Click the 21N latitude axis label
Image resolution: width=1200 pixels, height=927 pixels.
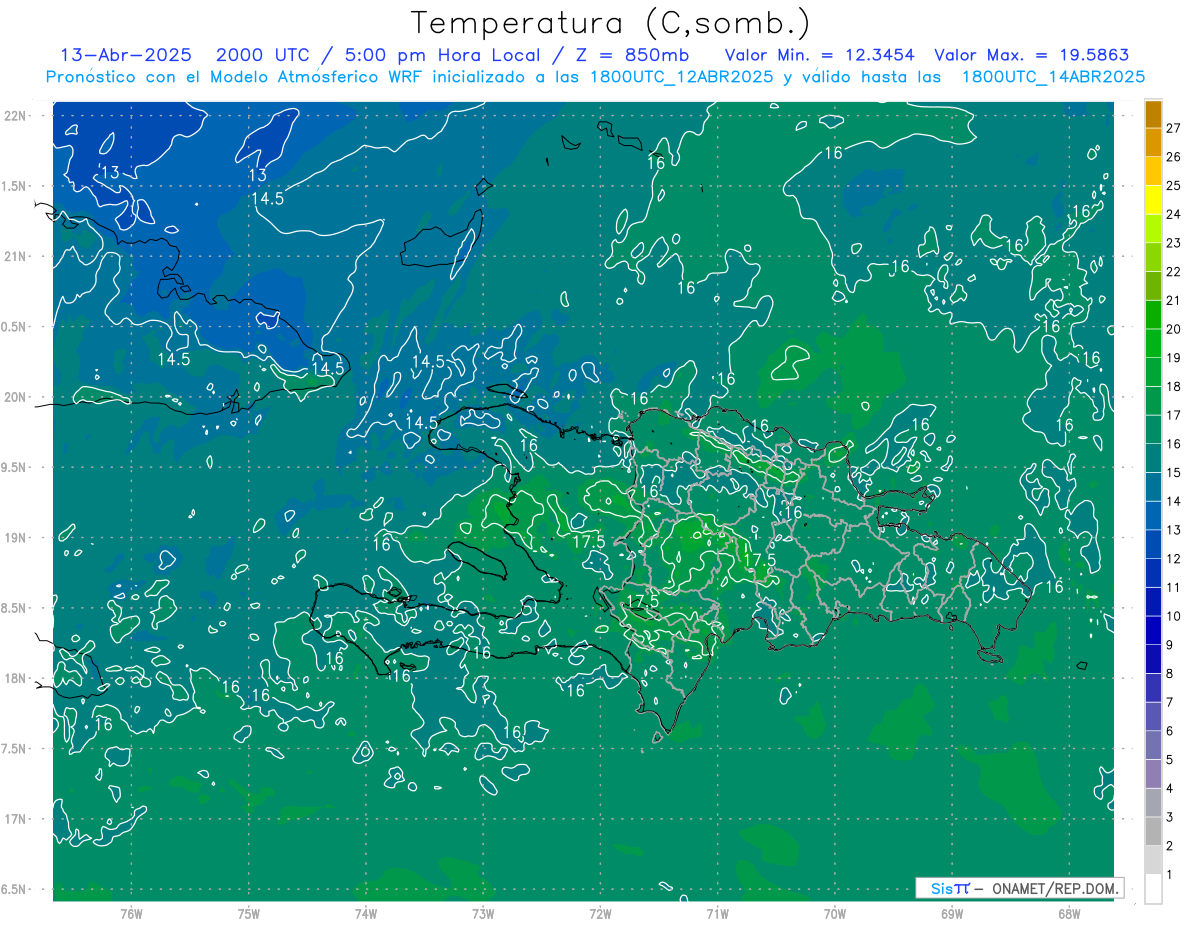click(x=16, y=256)
